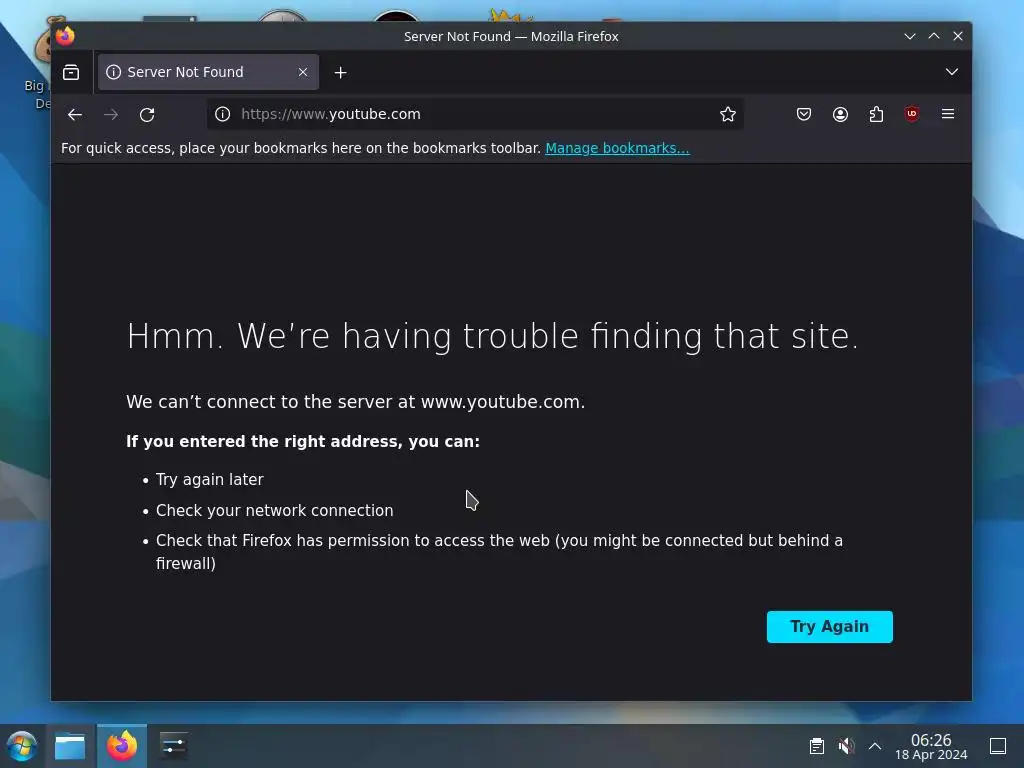The image size is (1024, 768).
Task: Click the show desktop button
Action: pos(998,746)
